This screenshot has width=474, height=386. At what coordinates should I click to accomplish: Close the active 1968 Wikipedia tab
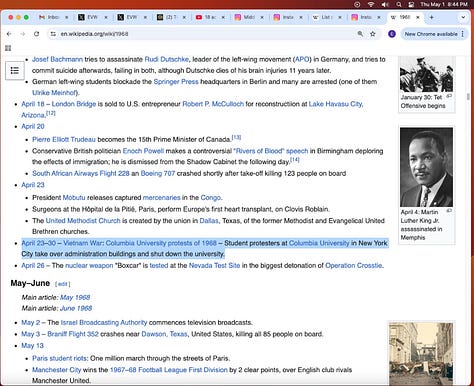[418, 17]
